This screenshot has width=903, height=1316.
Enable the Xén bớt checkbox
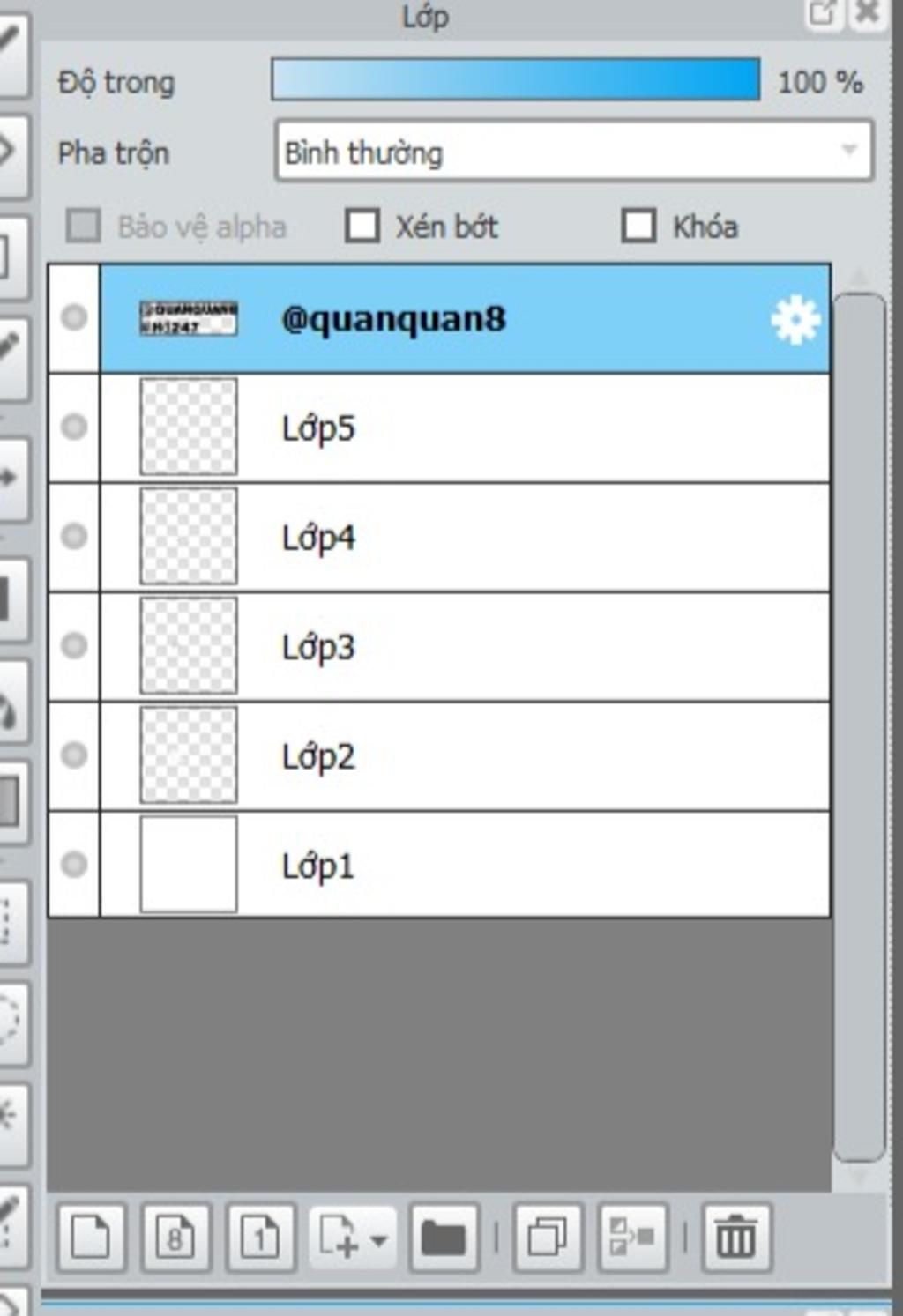point(362,226)
